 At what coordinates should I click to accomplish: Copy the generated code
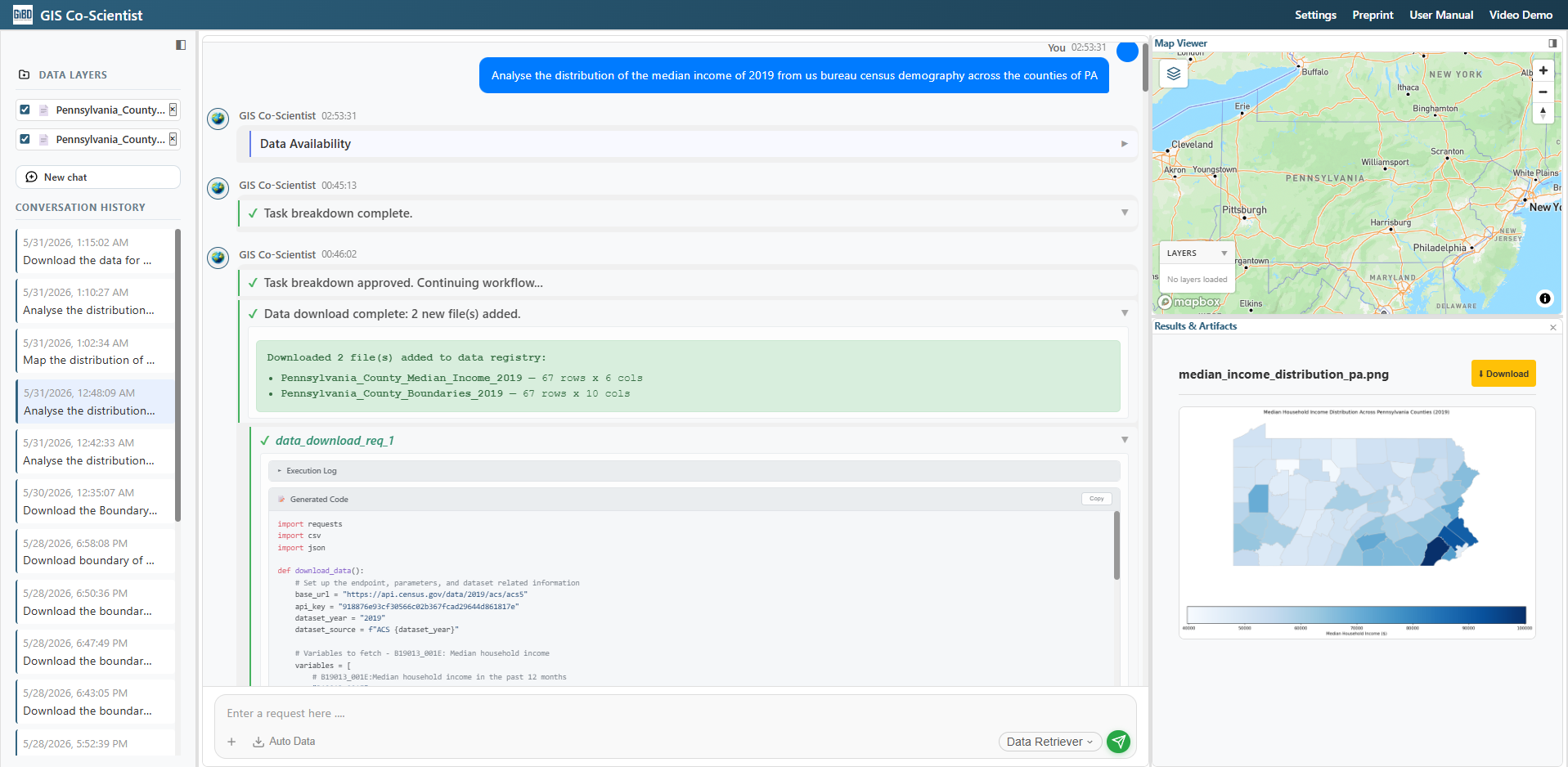[1097, 499]
